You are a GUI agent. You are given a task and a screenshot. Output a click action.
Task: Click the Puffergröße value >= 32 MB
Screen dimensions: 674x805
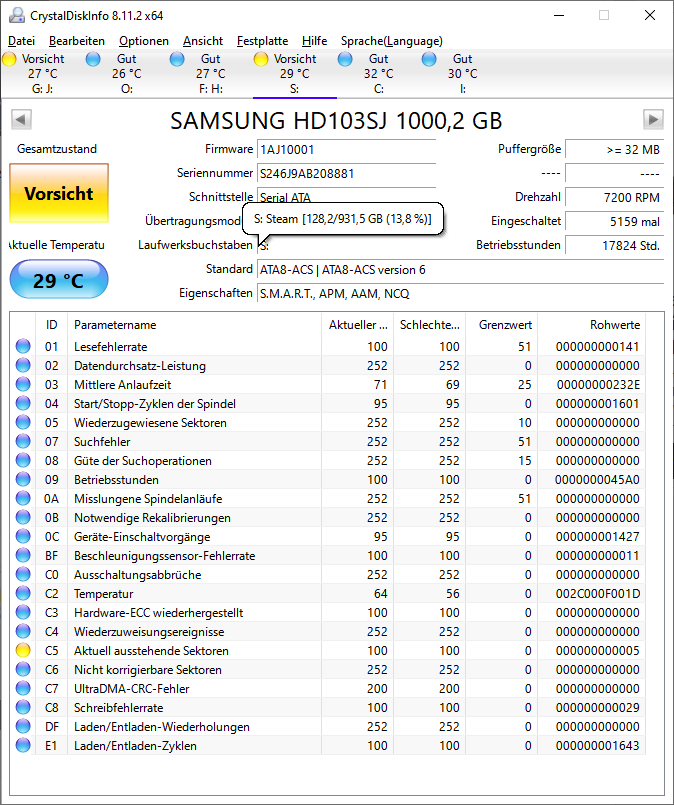tap(614, 149)
